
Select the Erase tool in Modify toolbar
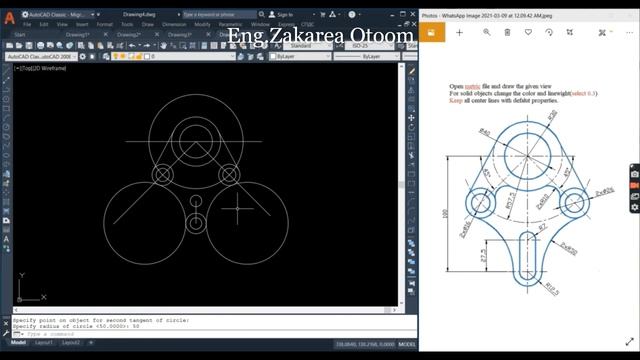click(x=411, y=71)
